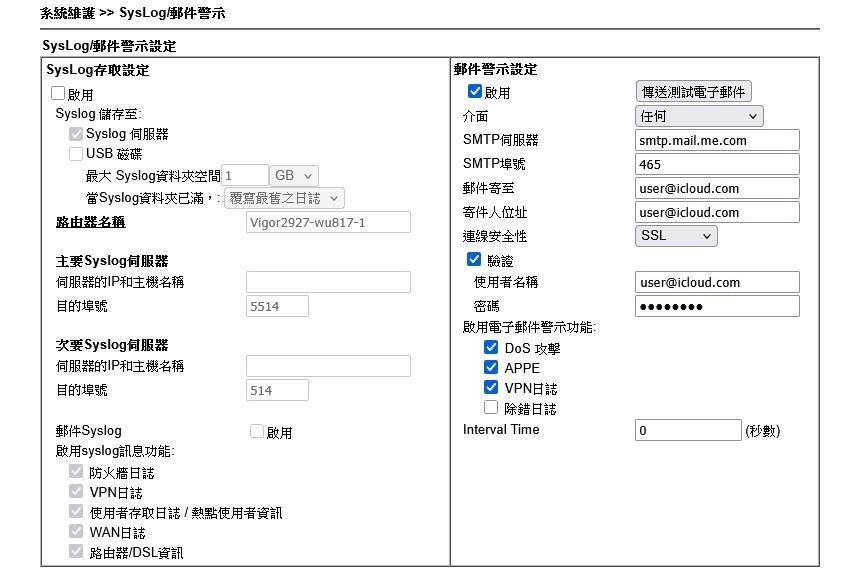Uncheck APPE alert checkbox
The width and height of the screenshot is (846, 570).
(x=491, y=367)
